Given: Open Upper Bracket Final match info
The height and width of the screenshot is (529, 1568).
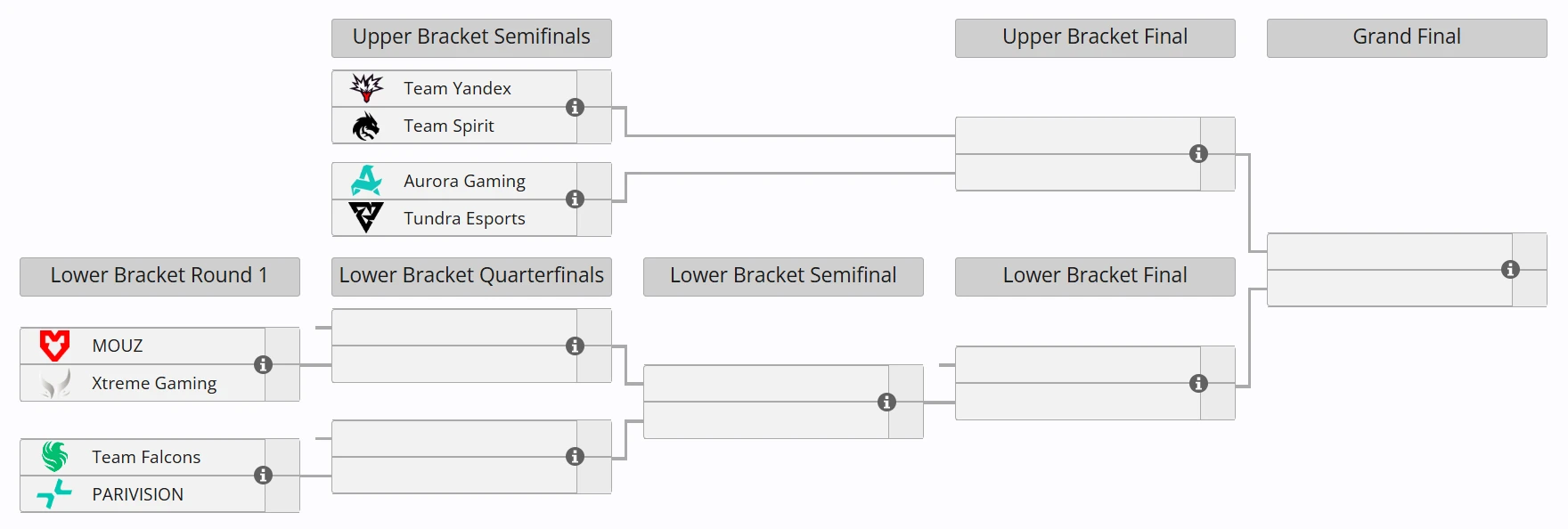Looking at the screenshot, I should point(1199,154).
